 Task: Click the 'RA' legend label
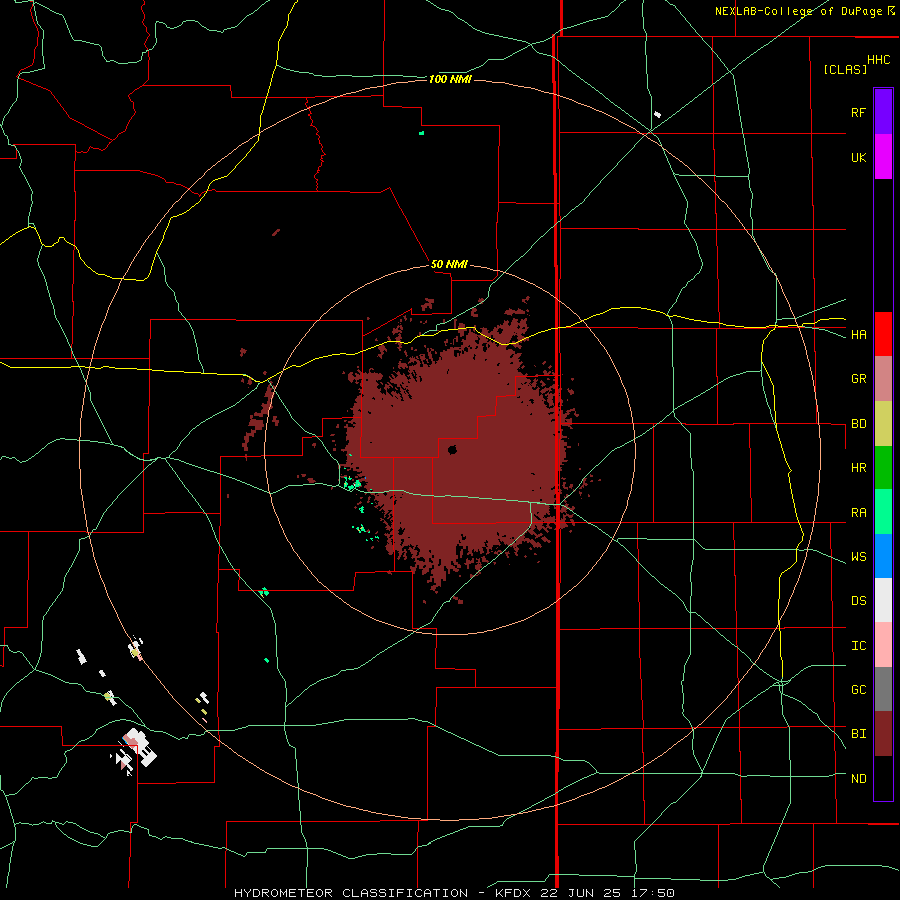(858, 513)
